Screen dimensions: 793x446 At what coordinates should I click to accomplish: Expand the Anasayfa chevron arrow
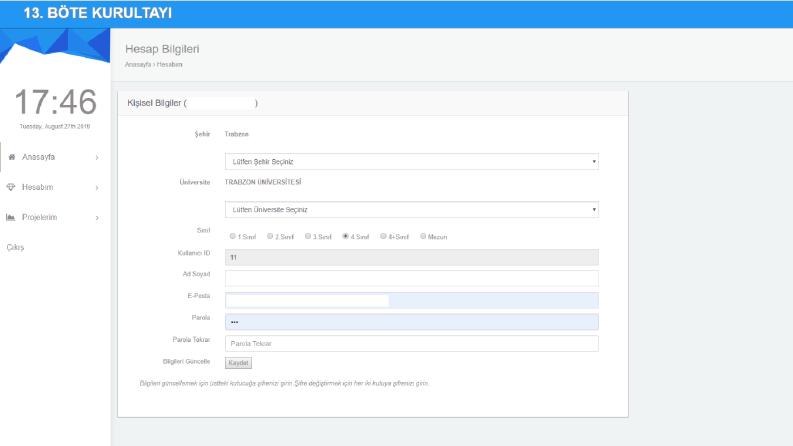coord(97,158)
